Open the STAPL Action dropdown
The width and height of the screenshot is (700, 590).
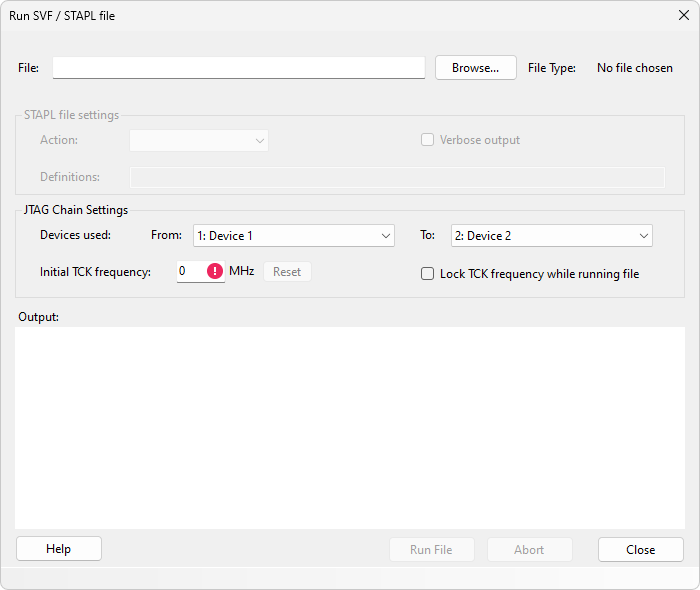(199, 141)
